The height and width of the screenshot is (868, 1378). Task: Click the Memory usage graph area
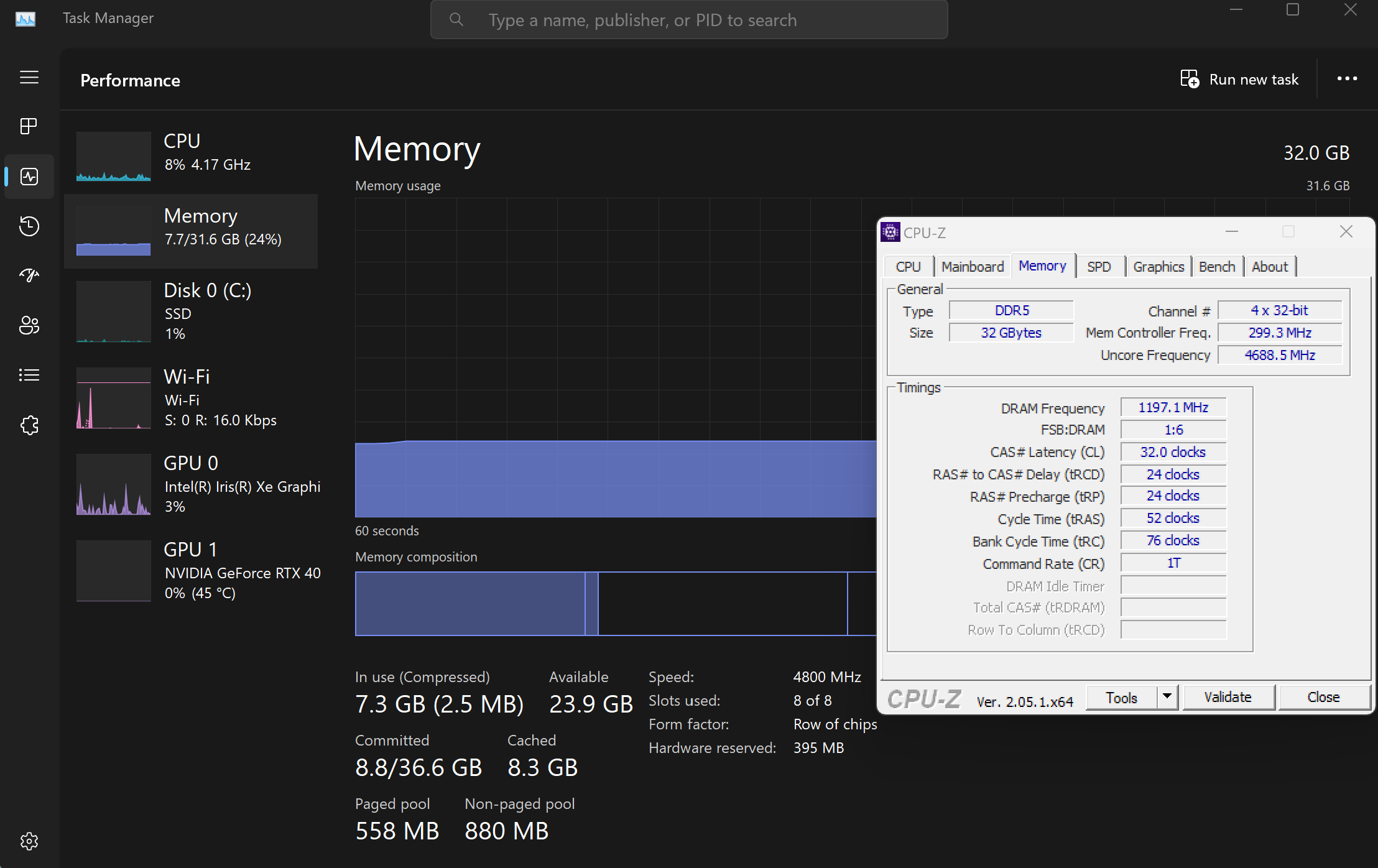pyautogui.click(x=616, y=358)
